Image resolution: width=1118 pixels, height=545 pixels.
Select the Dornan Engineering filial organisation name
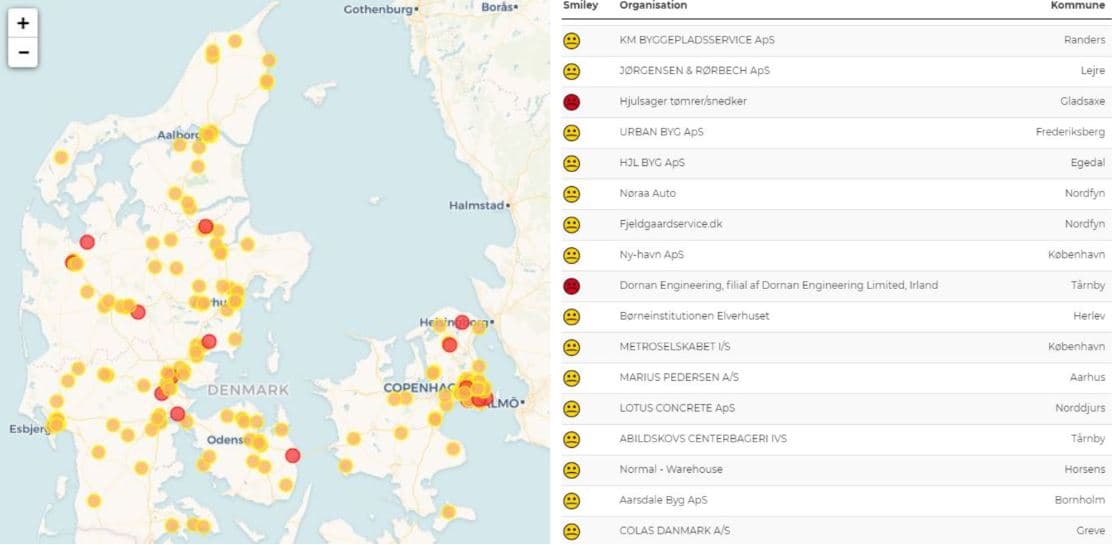click(779, 285)
